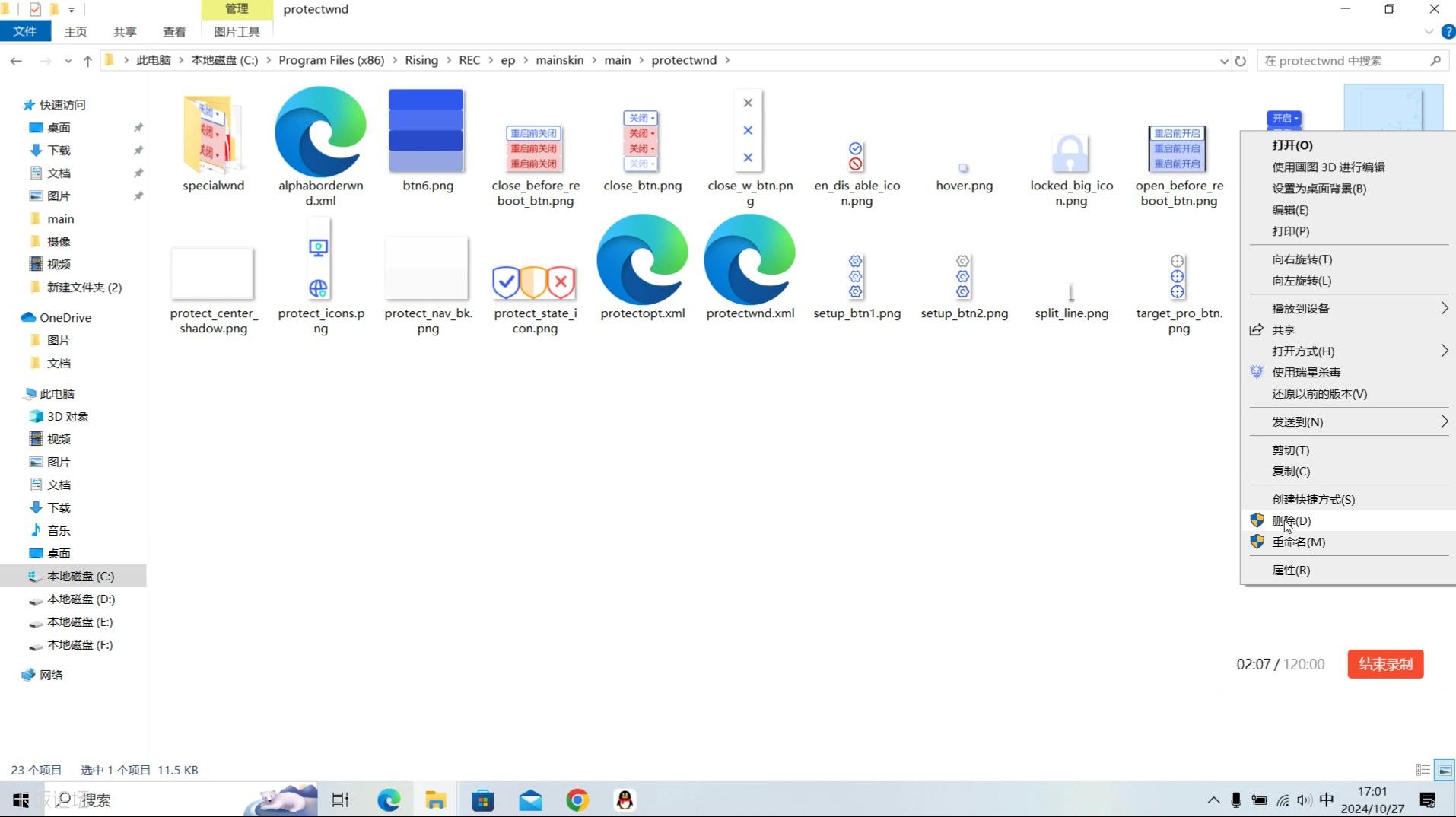
Task: Expand the 播放到设备 submenu
Action: coord(1348,309)
